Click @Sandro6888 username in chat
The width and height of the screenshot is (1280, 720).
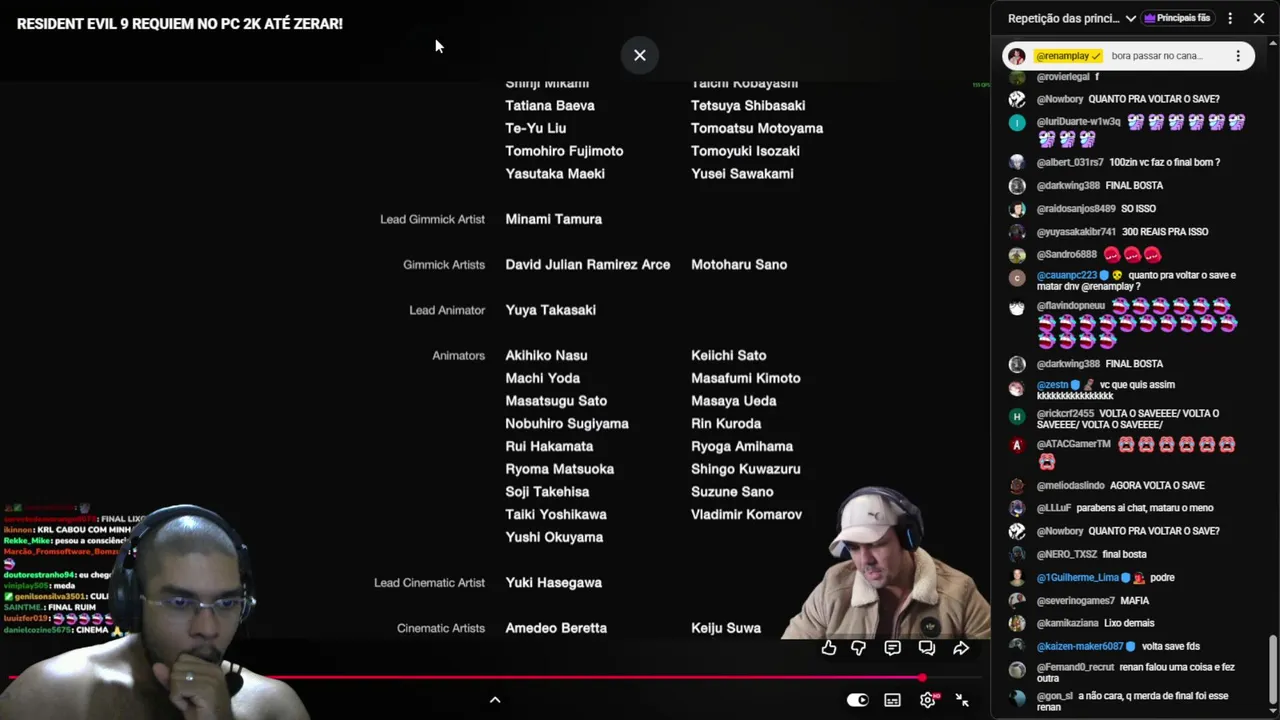(x=1067, y=254)
